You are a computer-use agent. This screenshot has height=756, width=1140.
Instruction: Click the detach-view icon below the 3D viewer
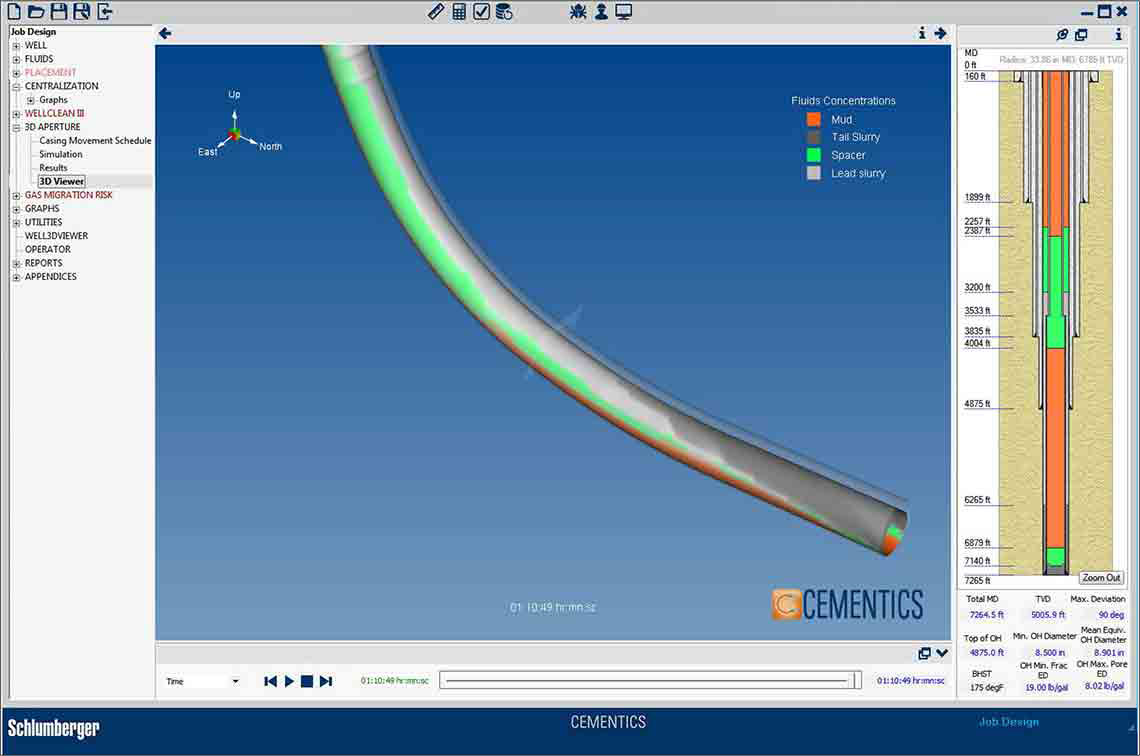pyautogui.click(x=924, y=653)
